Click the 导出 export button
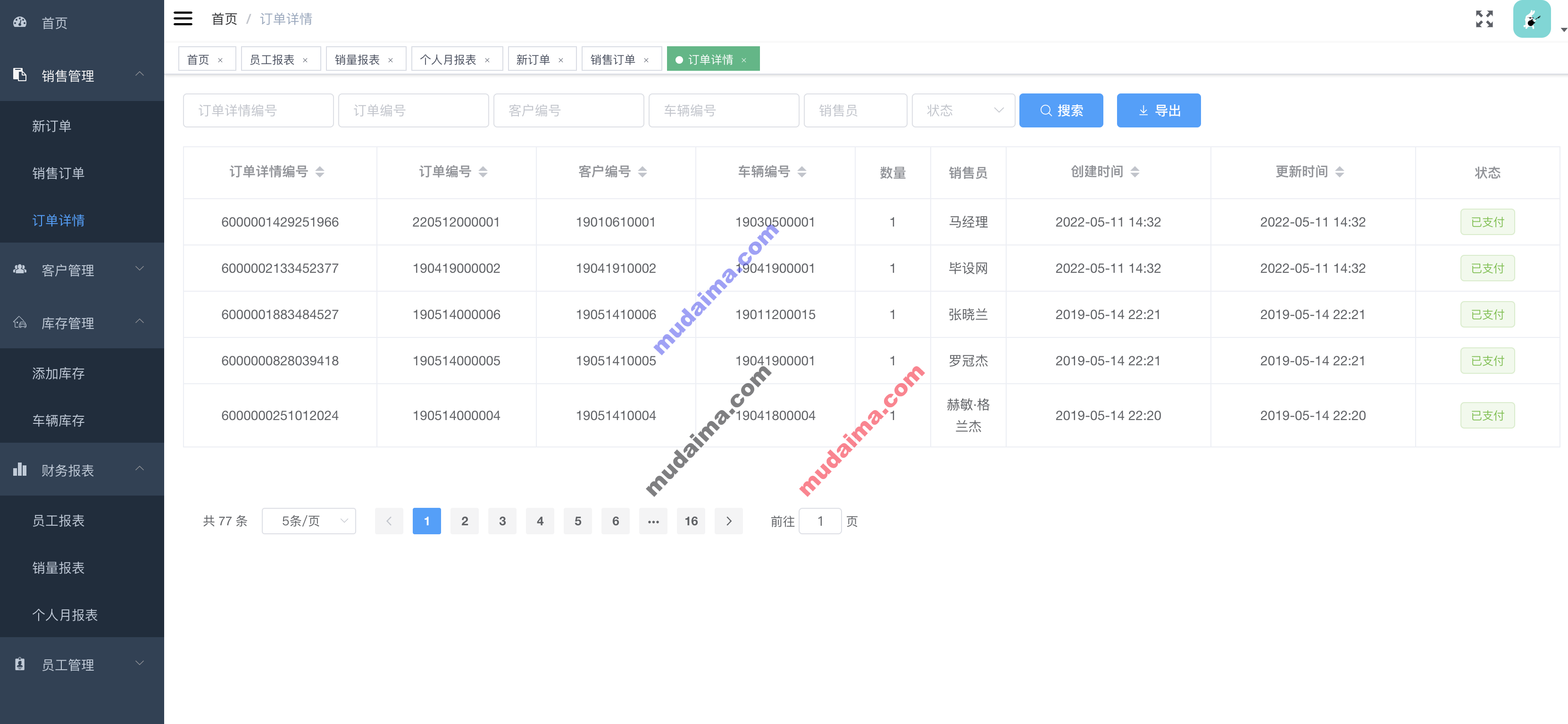Viewport: 1568px width, 724px height. click(1159, 110)
